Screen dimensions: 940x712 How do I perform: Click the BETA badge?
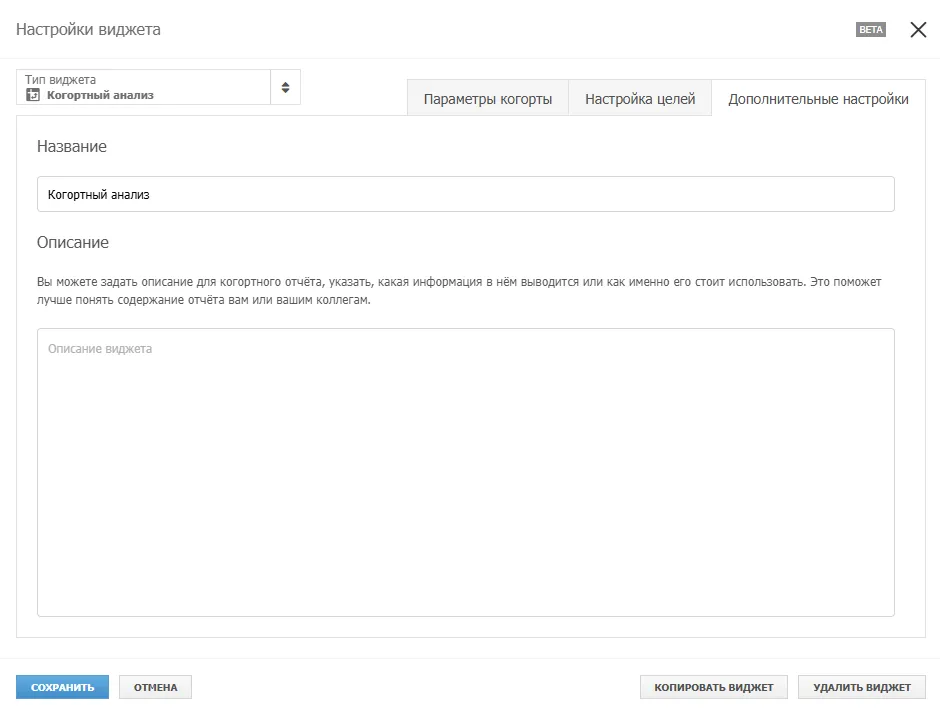[x=870, y=29]
